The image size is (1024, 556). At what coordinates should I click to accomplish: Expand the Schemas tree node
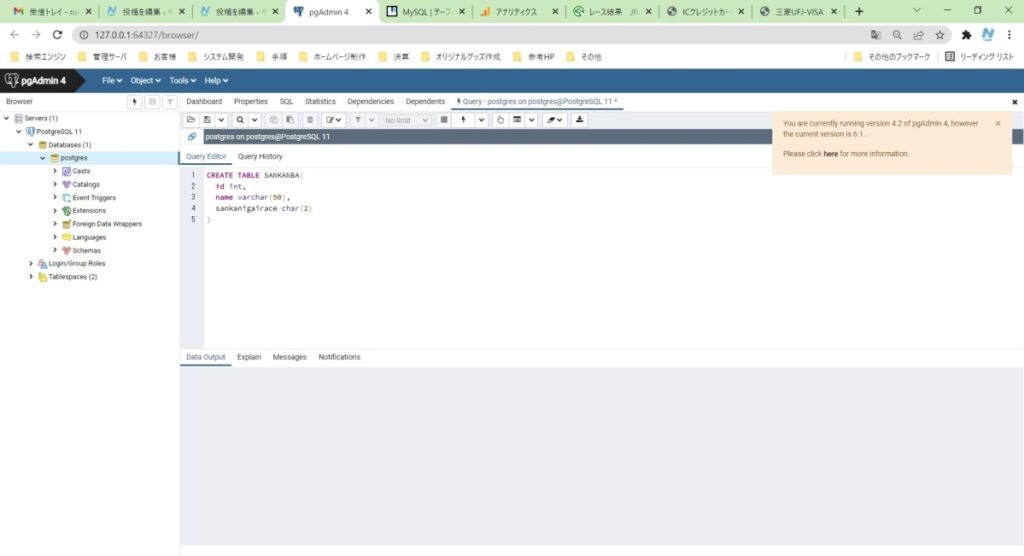pyautogui.click(x=55, y=250)
